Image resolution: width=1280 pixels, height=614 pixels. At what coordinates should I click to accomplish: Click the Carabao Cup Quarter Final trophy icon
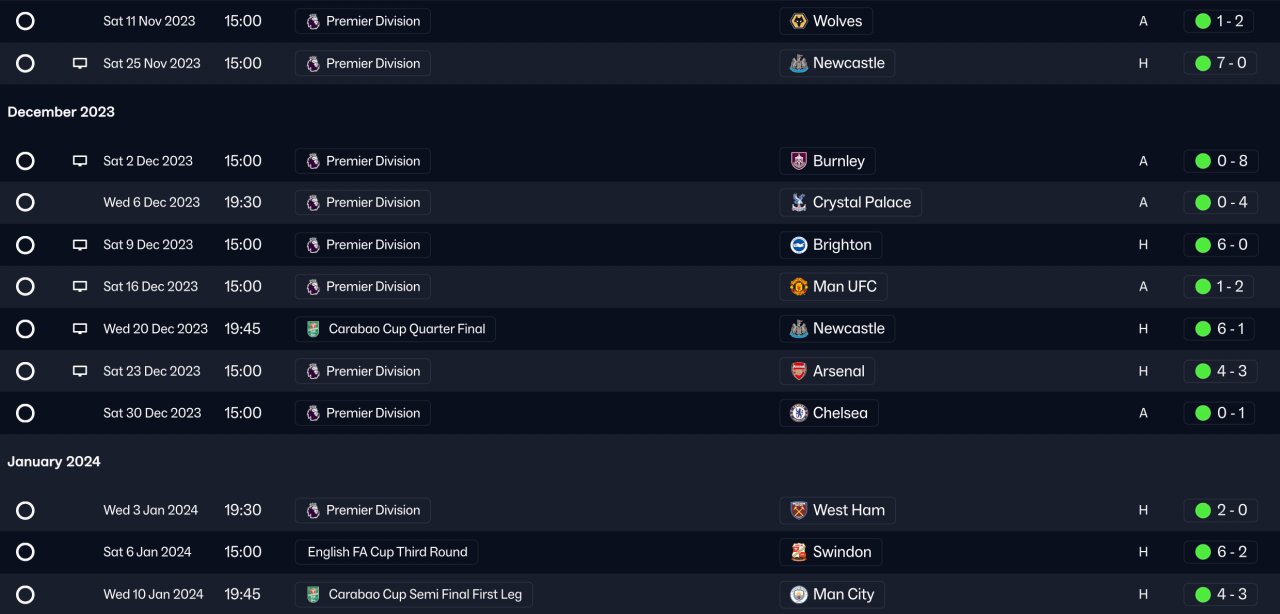click(313, 329)
